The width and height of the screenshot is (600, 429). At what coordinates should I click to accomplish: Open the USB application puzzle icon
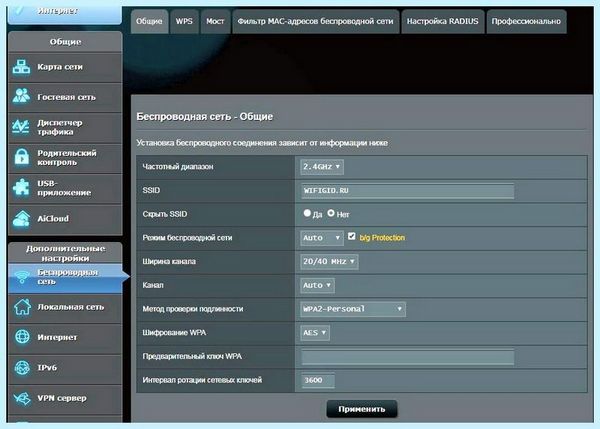coord(21,188)
